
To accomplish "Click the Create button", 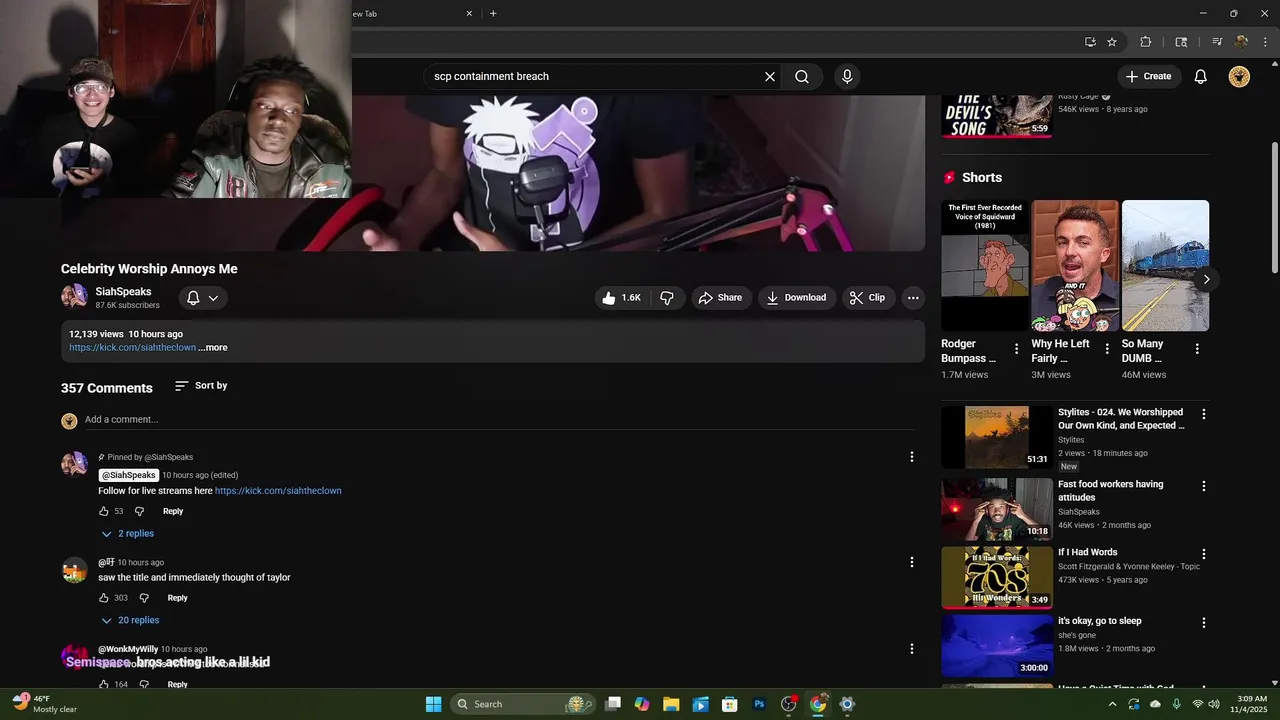I will pos(1149,76).
